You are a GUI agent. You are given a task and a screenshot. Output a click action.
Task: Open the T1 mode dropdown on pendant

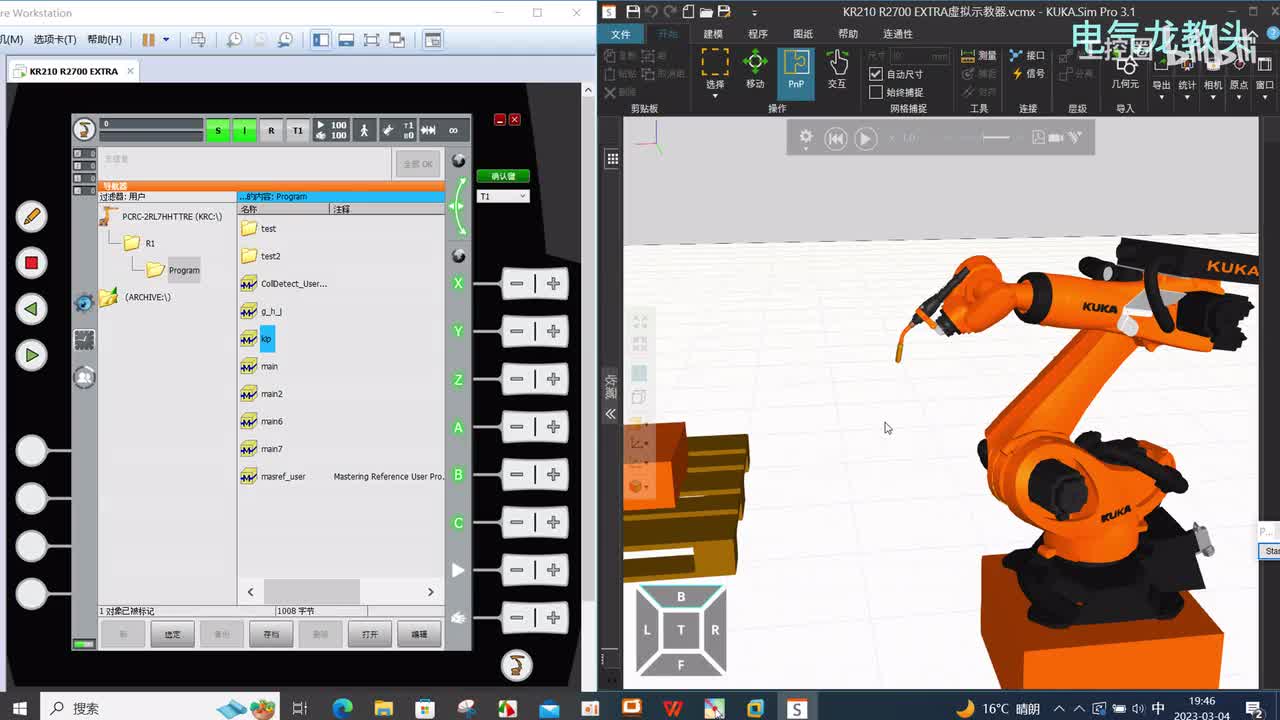point(502,196)
